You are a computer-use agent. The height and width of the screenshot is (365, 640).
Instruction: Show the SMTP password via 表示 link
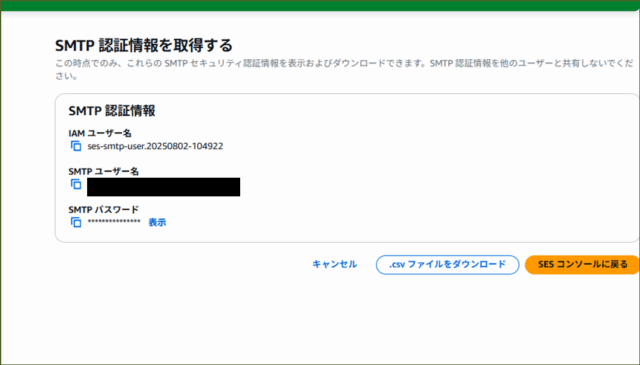pyautogui.click(x=157, y=223)
